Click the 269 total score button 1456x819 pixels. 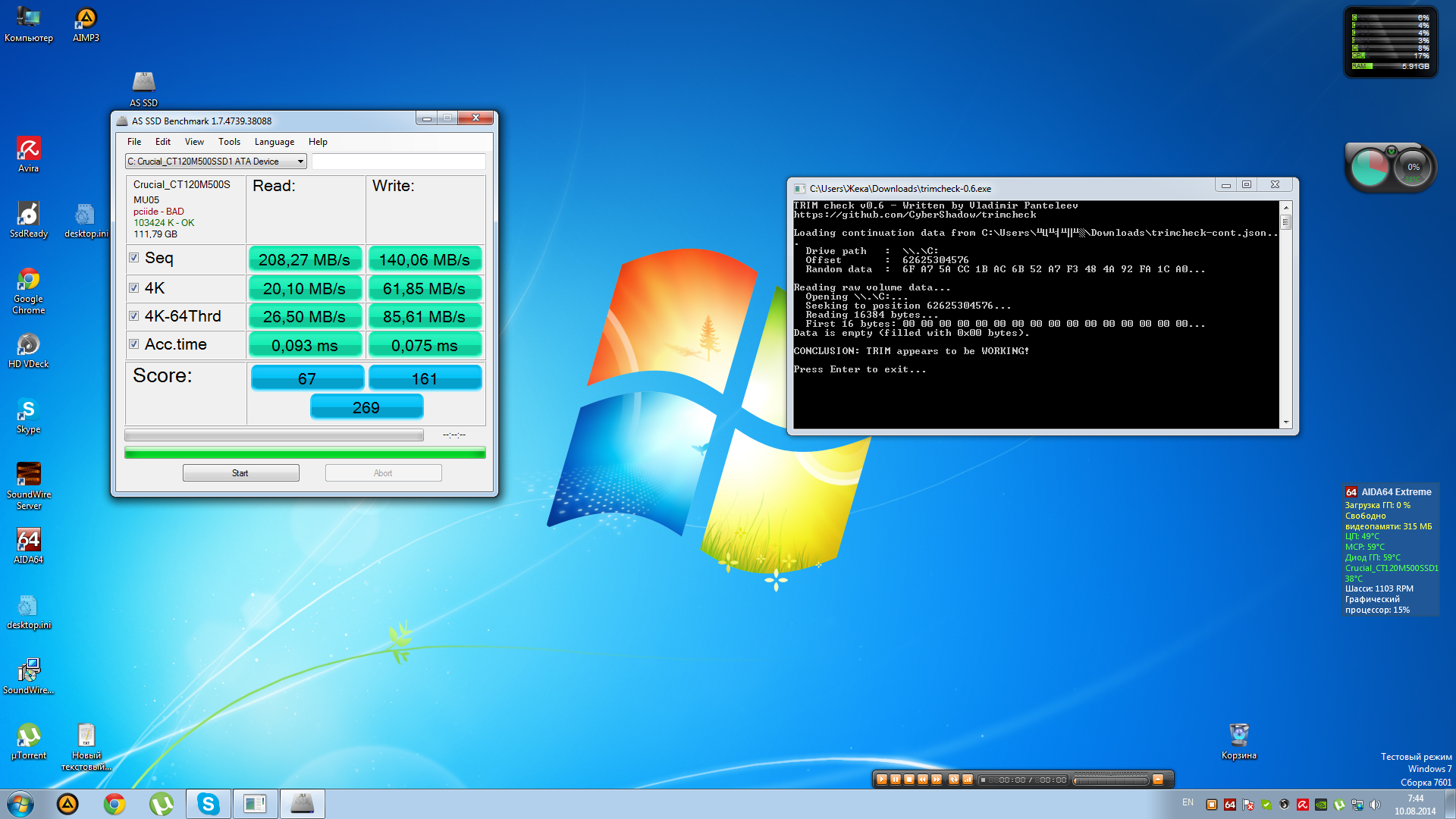coord(366,407)
